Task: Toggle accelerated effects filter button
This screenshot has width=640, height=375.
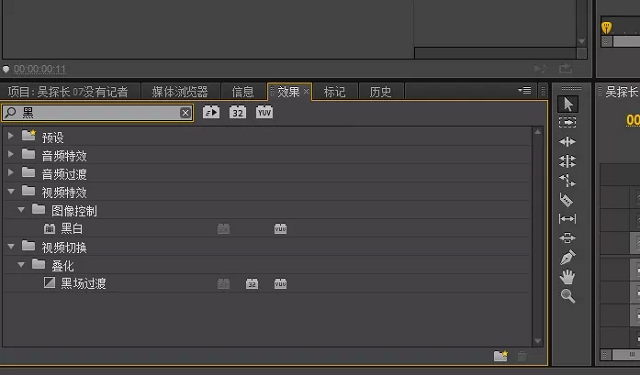Action: pyautogui.click(x=211, y=112)
